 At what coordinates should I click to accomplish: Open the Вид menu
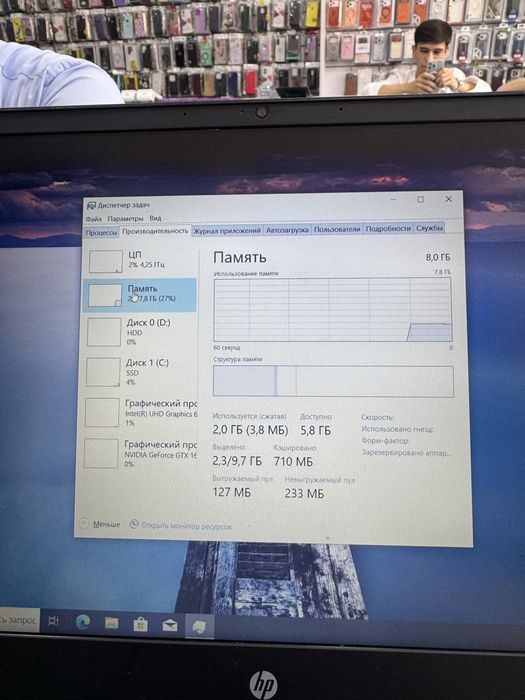[155, 218]
